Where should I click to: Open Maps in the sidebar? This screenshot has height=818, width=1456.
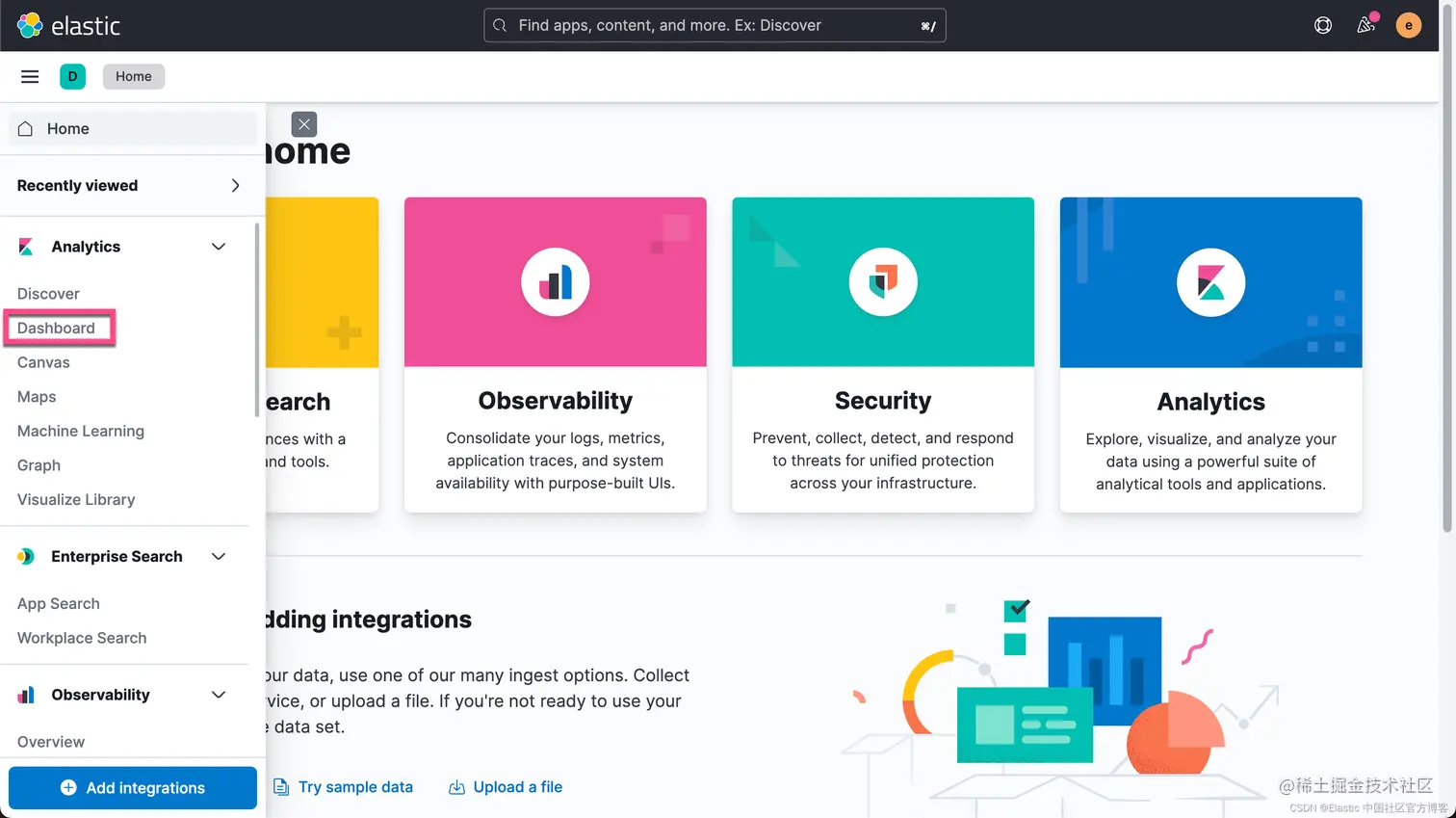click(x=37, y=397)
